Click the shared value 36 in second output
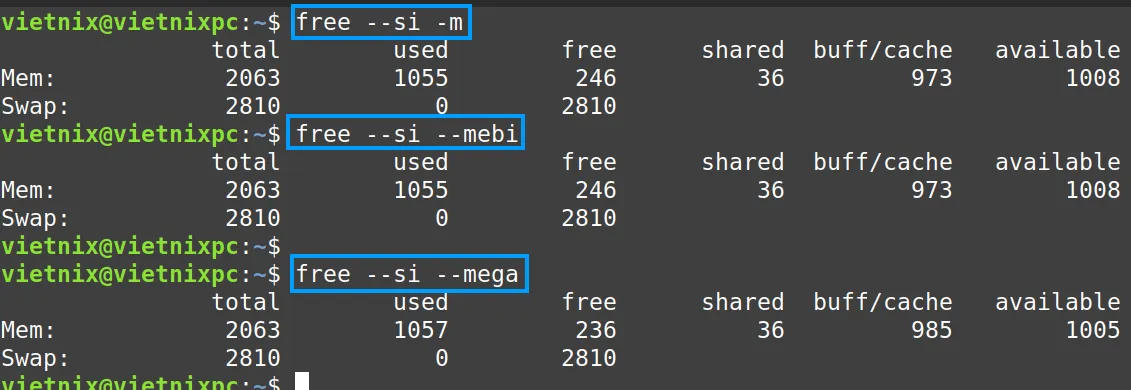This screenshot has width=1131, height=390. pos(770,190)
